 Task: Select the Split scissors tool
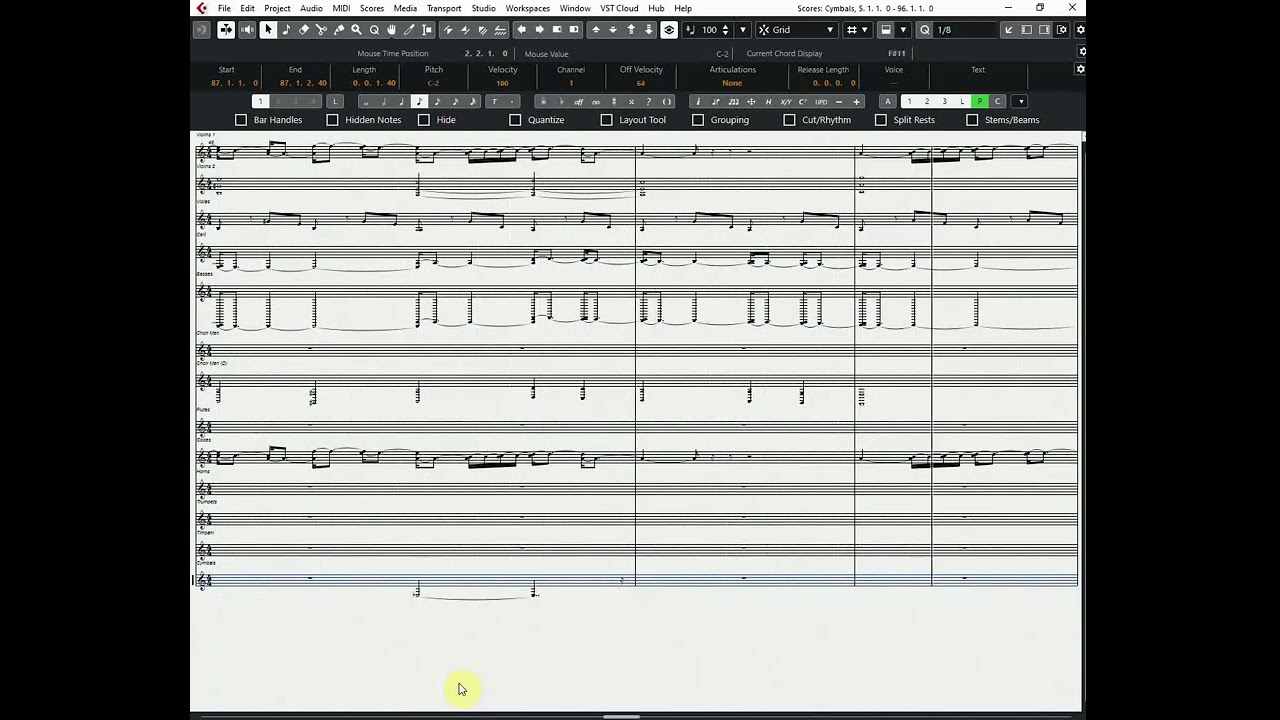[321, 30]
